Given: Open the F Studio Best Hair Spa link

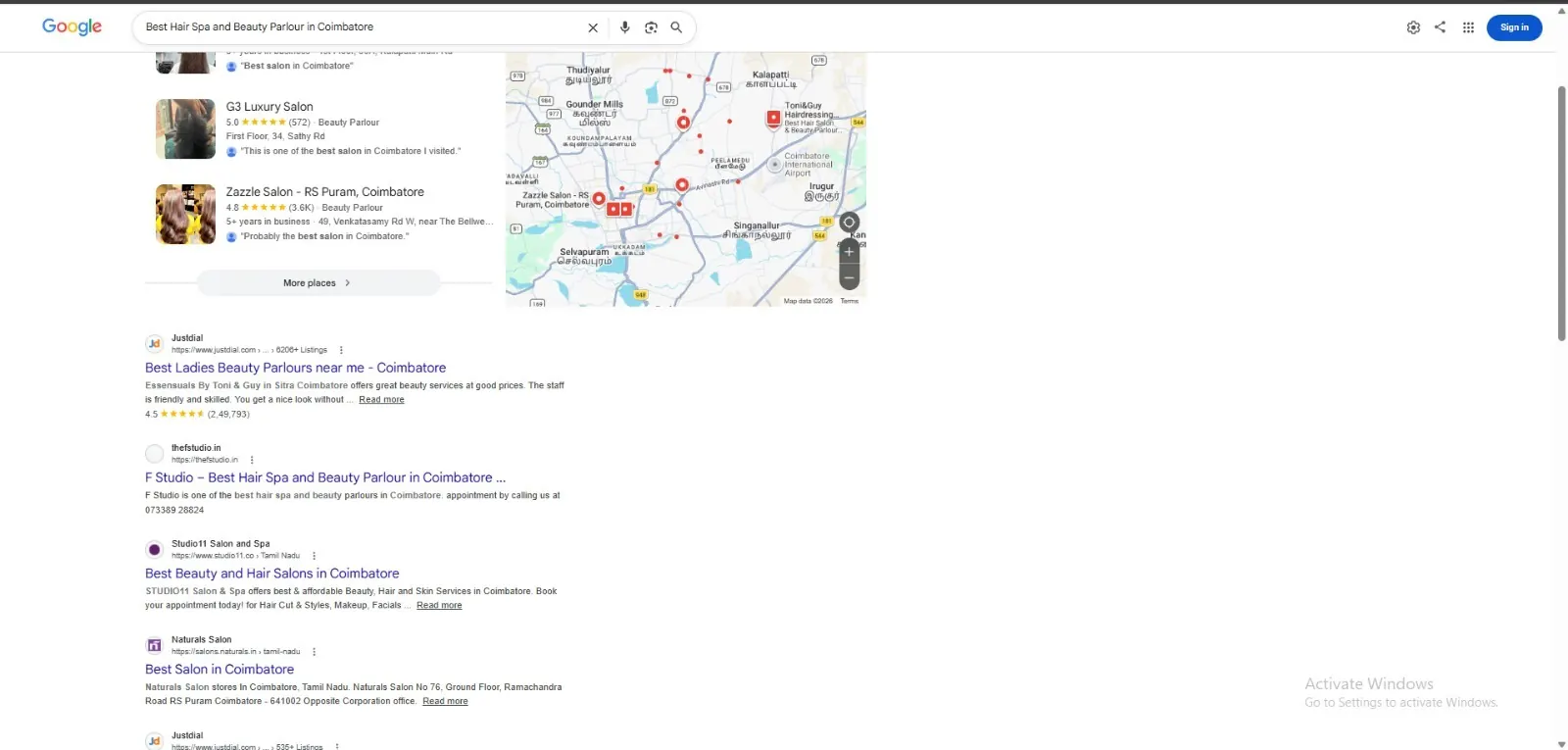Looking at the screenshot, I should [325, 477].
